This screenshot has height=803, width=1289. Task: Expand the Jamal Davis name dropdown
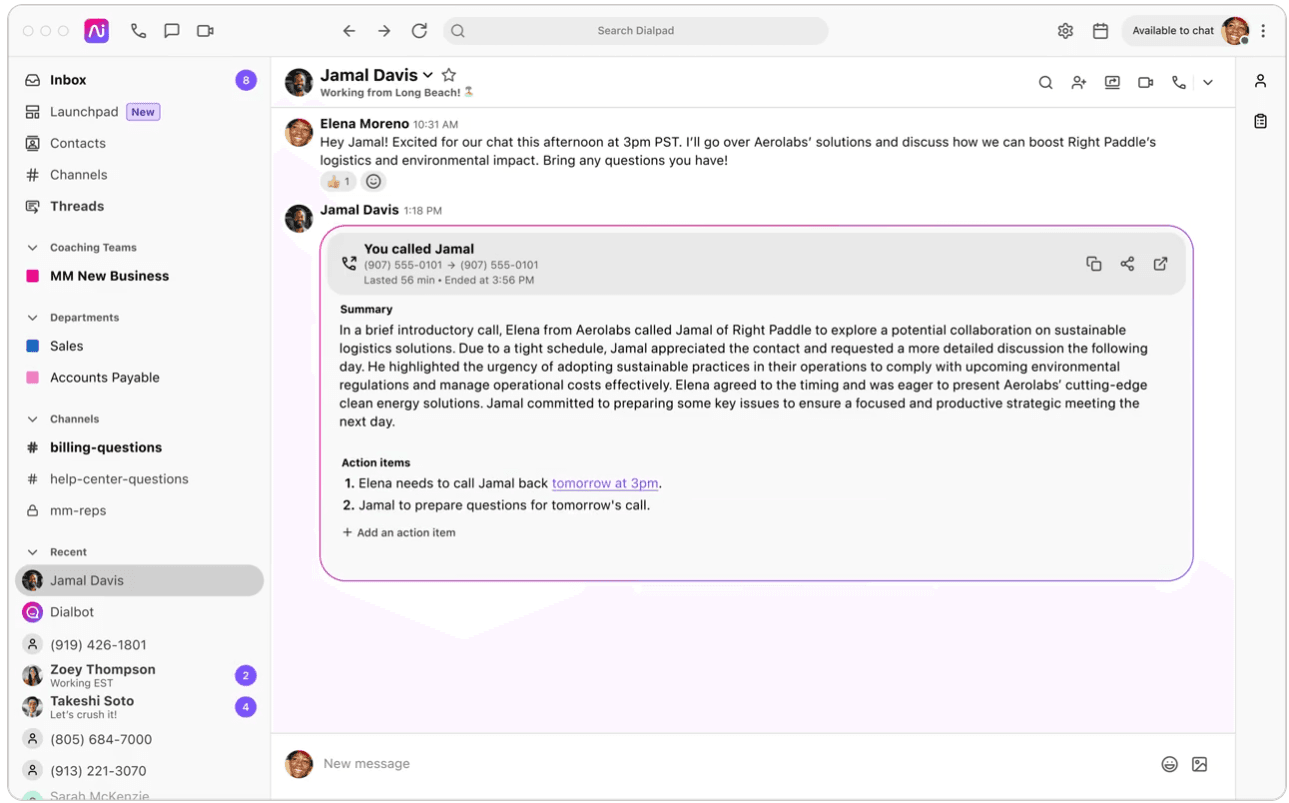click(428, 76)
